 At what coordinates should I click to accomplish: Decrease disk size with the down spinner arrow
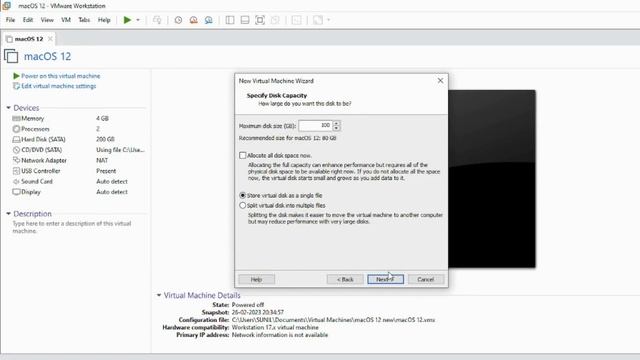[336, 128]
